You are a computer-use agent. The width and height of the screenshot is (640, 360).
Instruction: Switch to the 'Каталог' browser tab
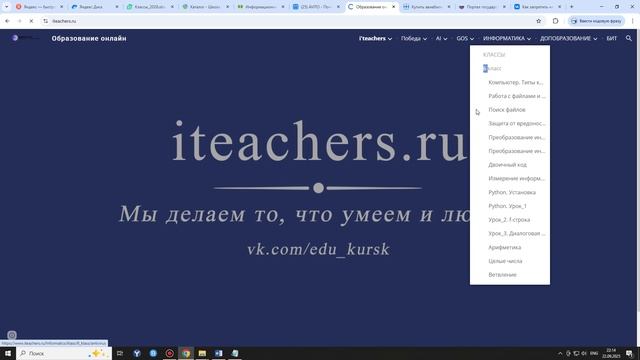click(206, 7)
